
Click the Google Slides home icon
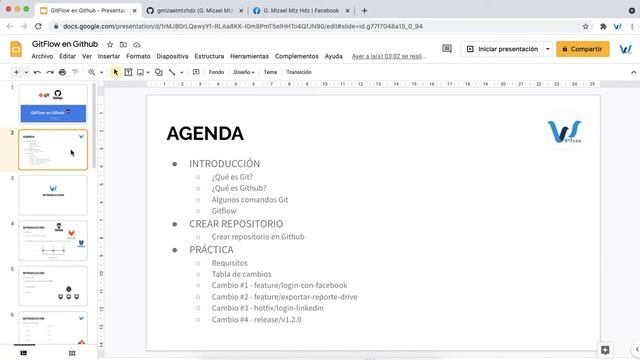tap(16, 49)
